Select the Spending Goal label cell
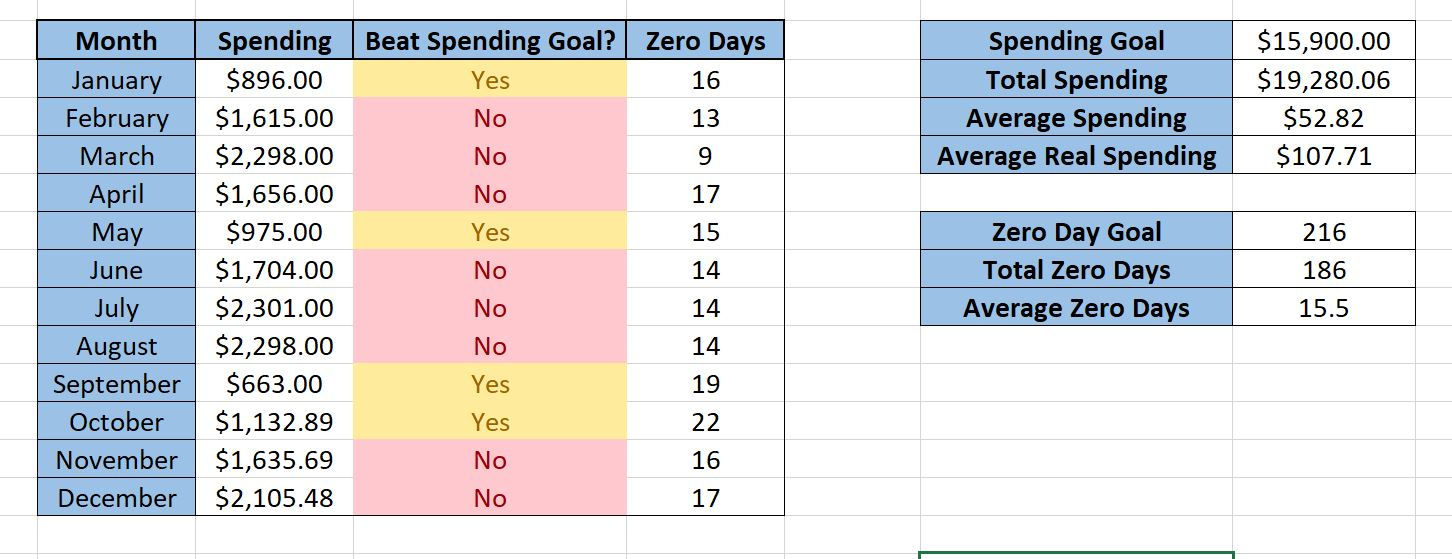Viewport: 1452px width, 559px height. click(1076, 41)
